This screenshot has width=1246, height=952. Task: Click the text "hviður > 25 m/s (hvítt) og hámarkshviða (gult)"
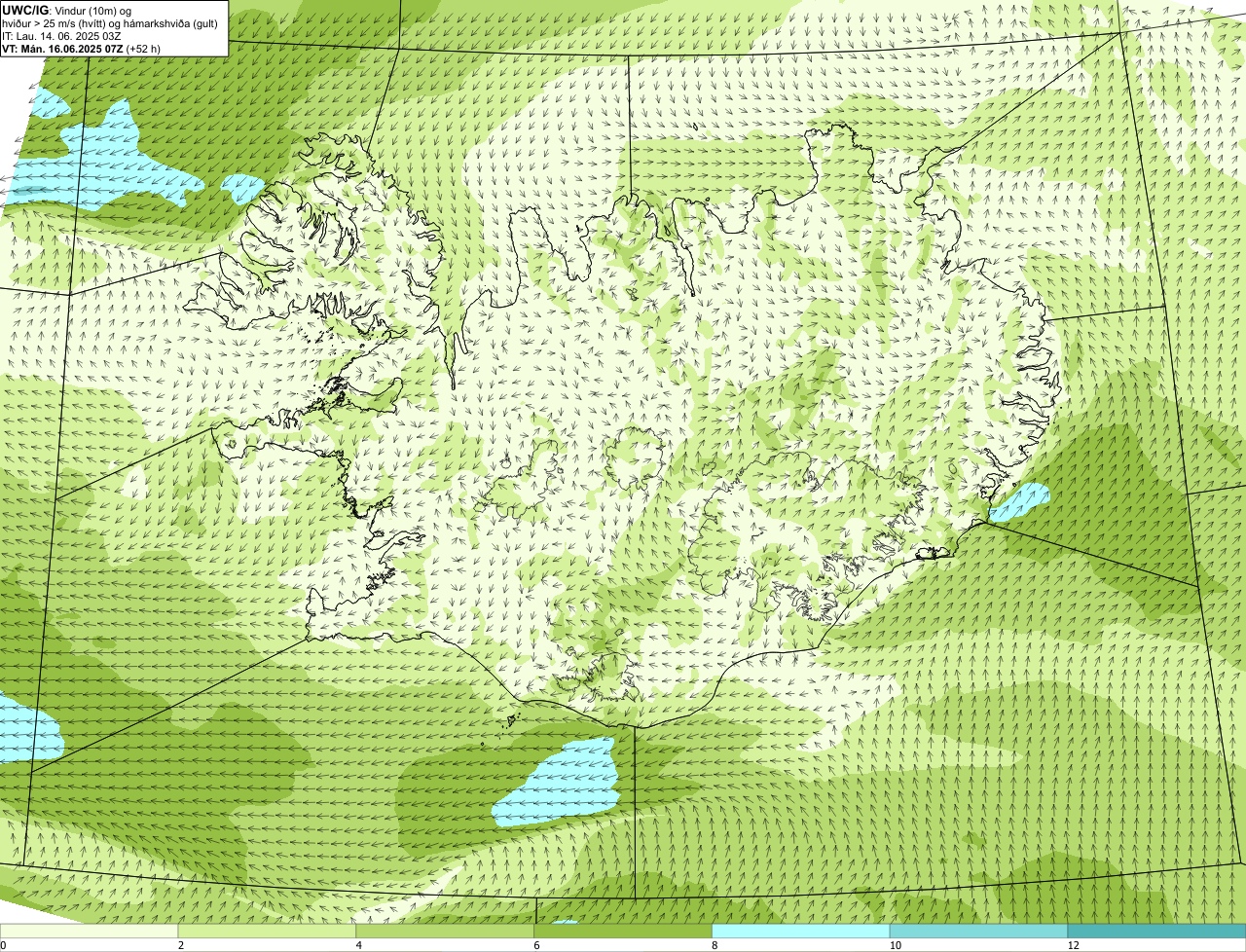[x=110, y=22]
